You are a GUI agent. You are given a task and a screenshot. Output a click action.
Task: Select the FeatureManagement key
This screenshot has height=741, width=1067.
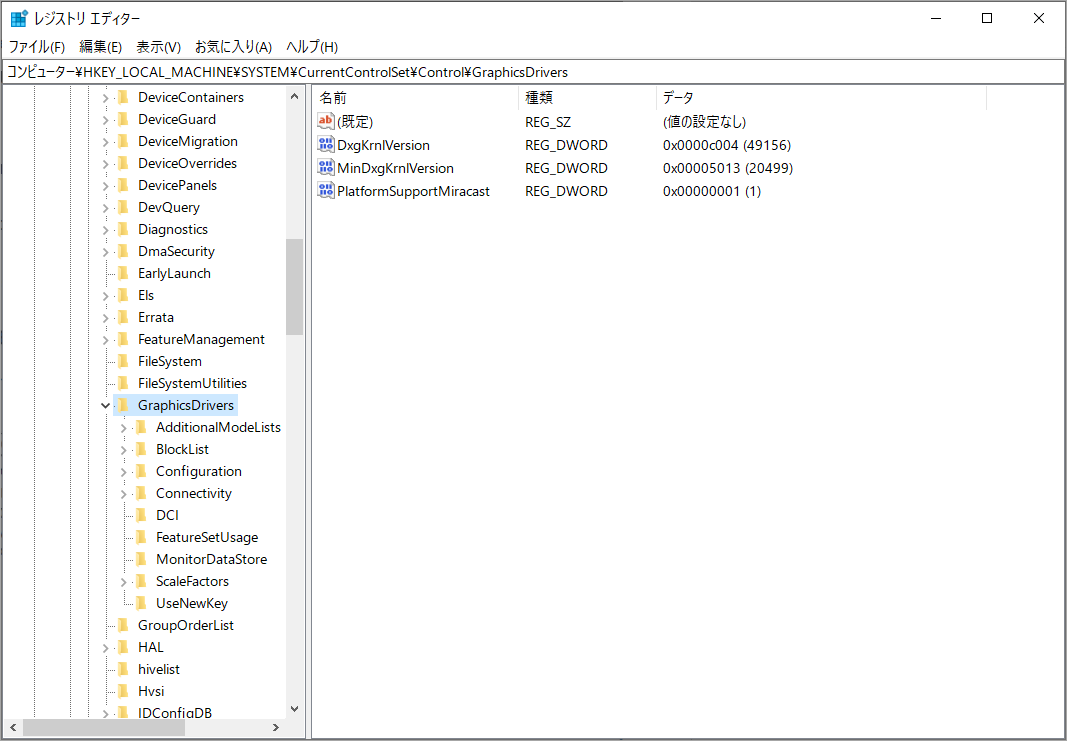[202, 339]
